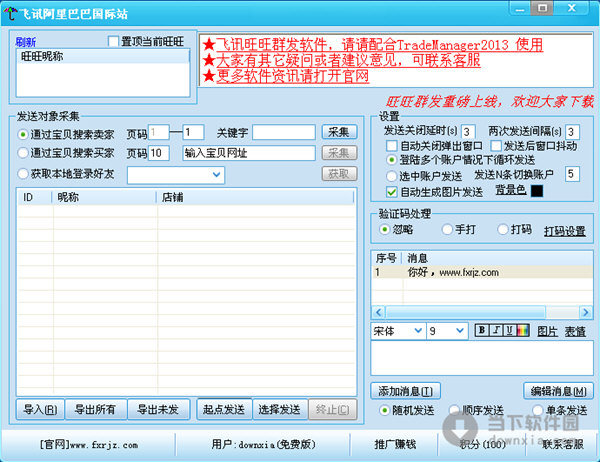The height and width of the screenshot is (462, 600).
Task: Check 置顶当前旺旺 checkbox
Action: [113, 41]
